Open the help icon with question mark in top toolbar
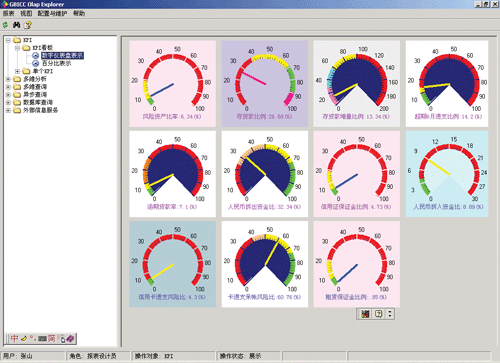The height and width of the screenshot is (363, 500). pos(28,25)
